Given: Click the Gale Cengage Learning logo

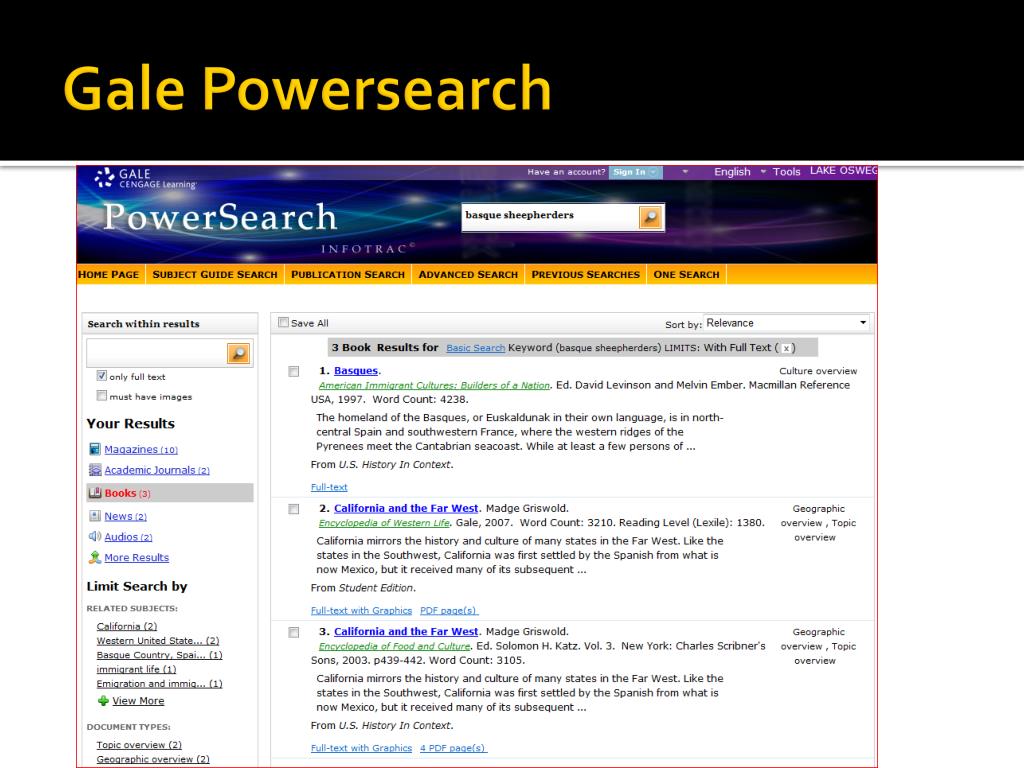Looking at the screenshot, I should coord(145,178).
